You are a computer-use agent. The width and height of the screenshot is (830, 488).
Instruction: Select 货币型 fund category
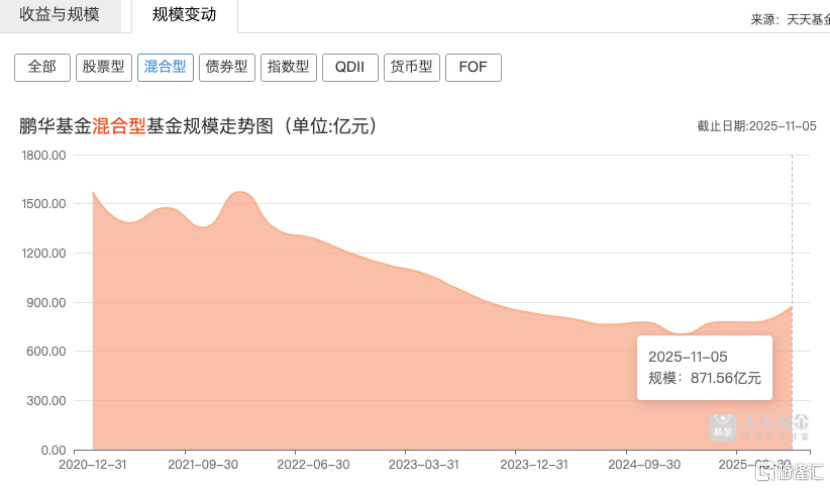coord(411,67)
